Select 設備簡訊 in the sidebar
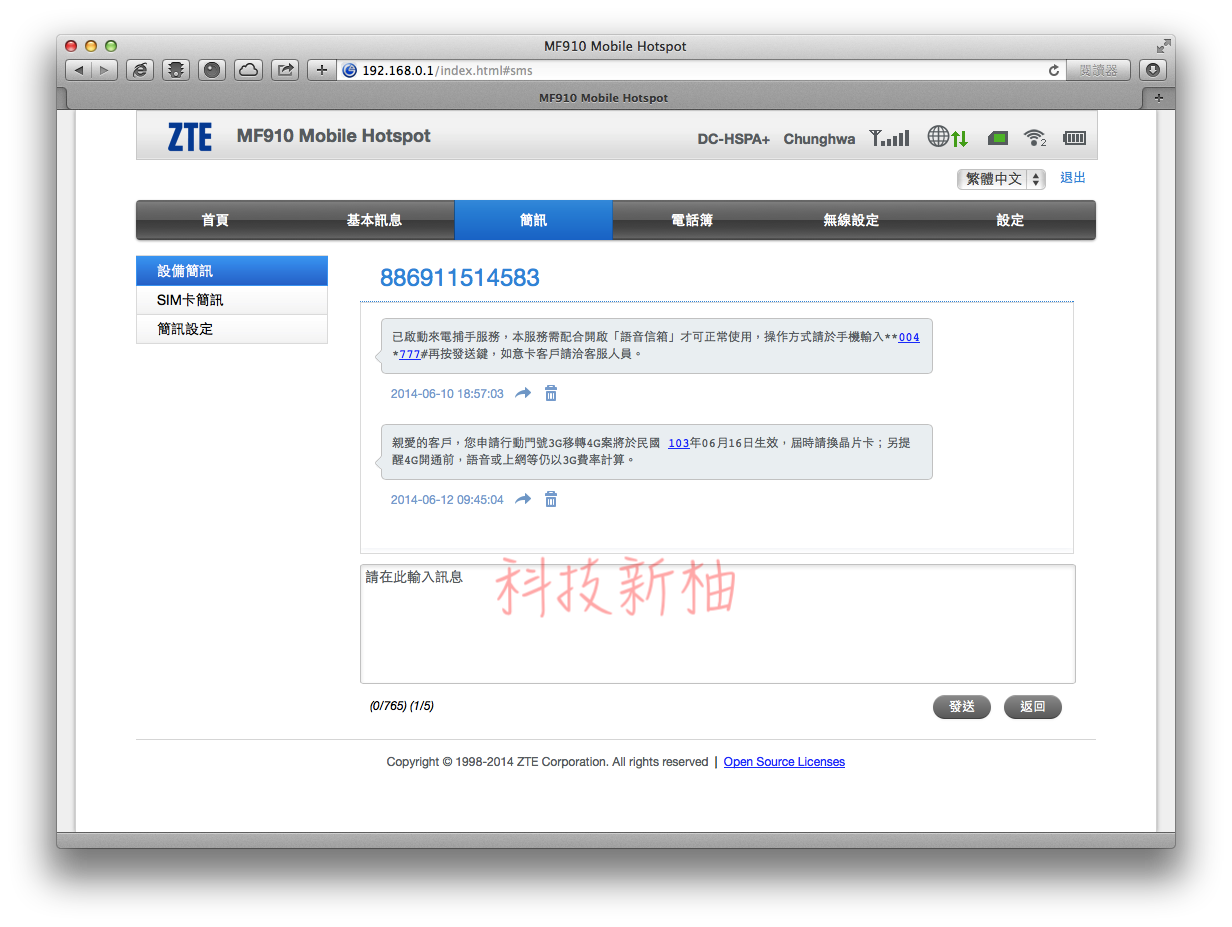 pyautogui.click(x=232, y=271)
